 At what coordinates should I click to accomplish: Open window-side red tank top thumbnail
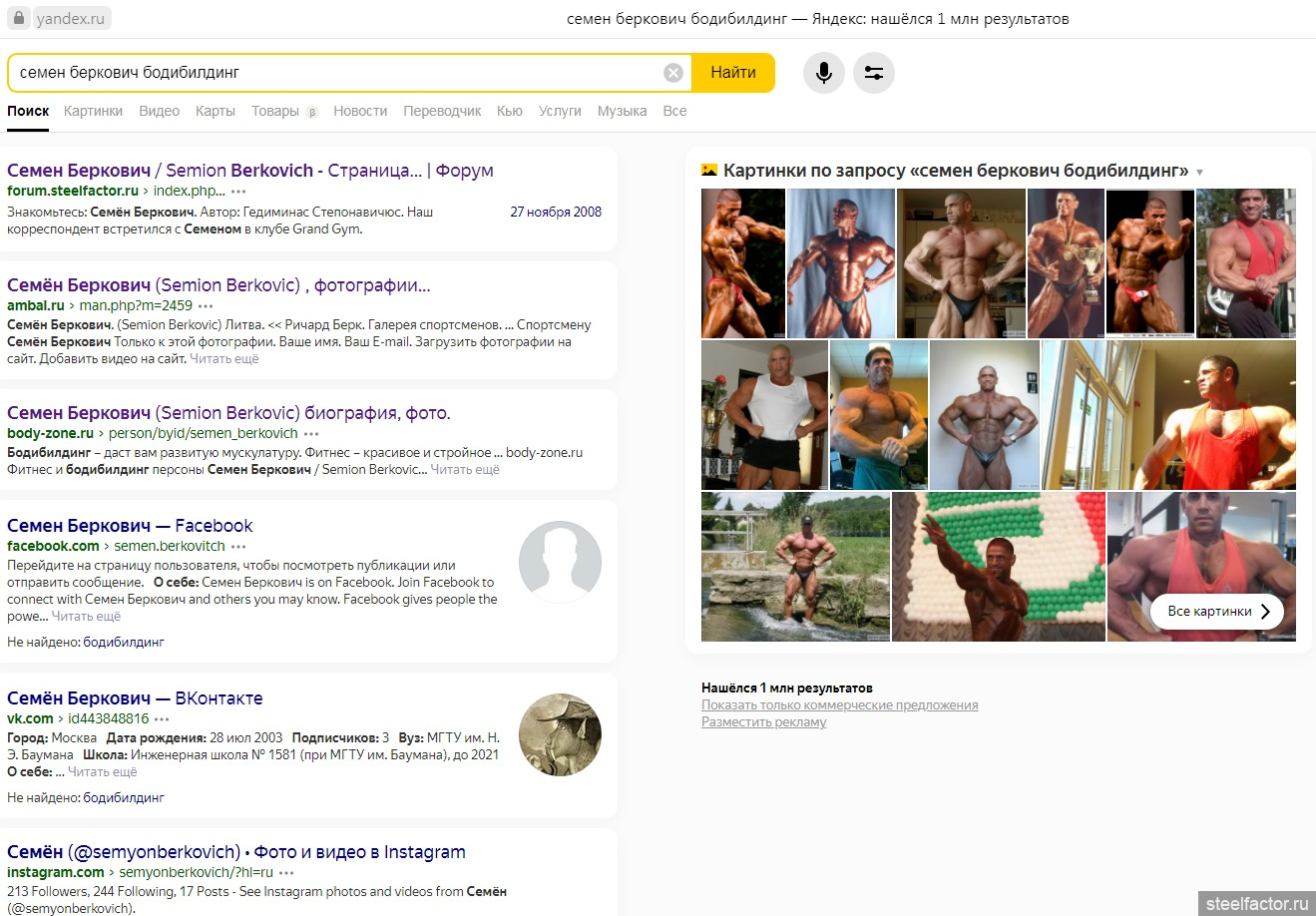1168,415
